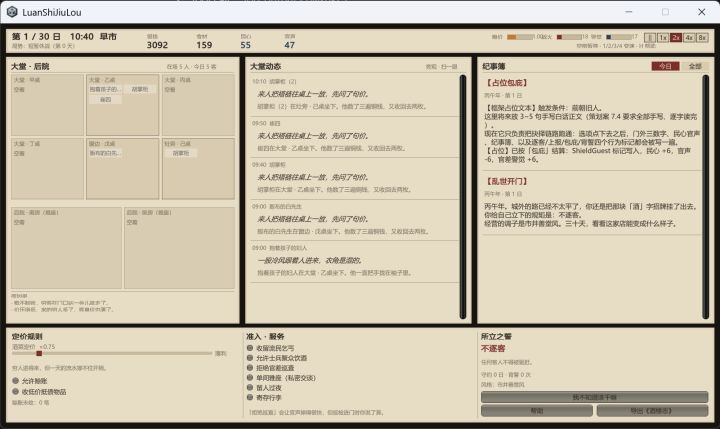The image size is (720, 429).
Task: Click the 55 value in header
Action: 246,45
